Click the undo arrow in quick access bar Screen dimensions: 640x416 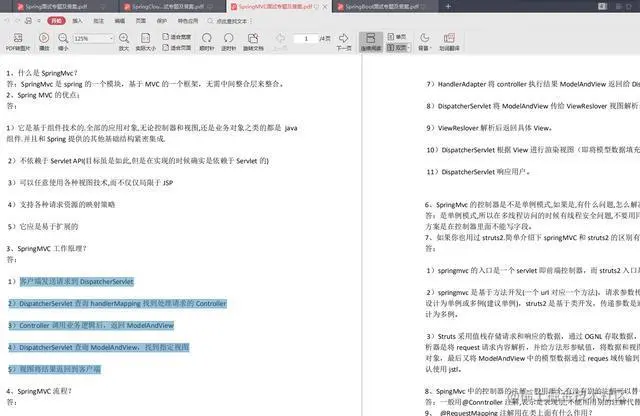tap(7, 20)
